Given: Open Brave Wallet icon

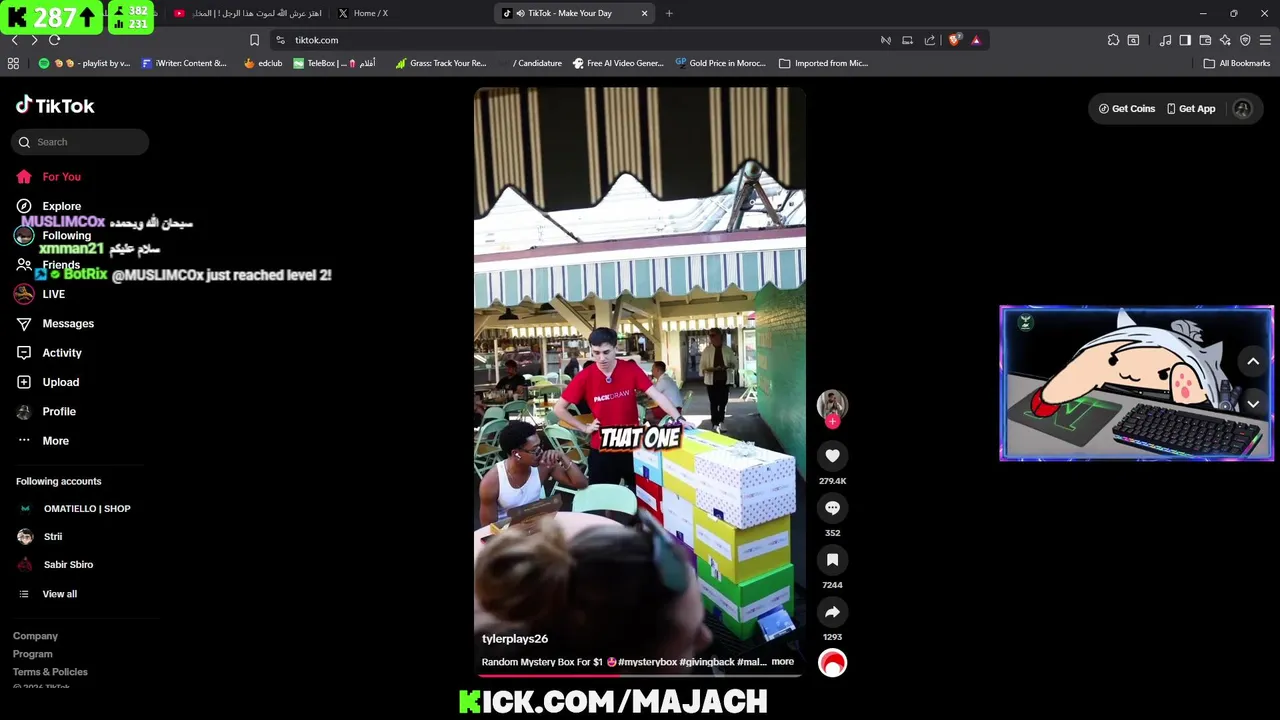Looking at the screenshot, I should (1205, 40).
